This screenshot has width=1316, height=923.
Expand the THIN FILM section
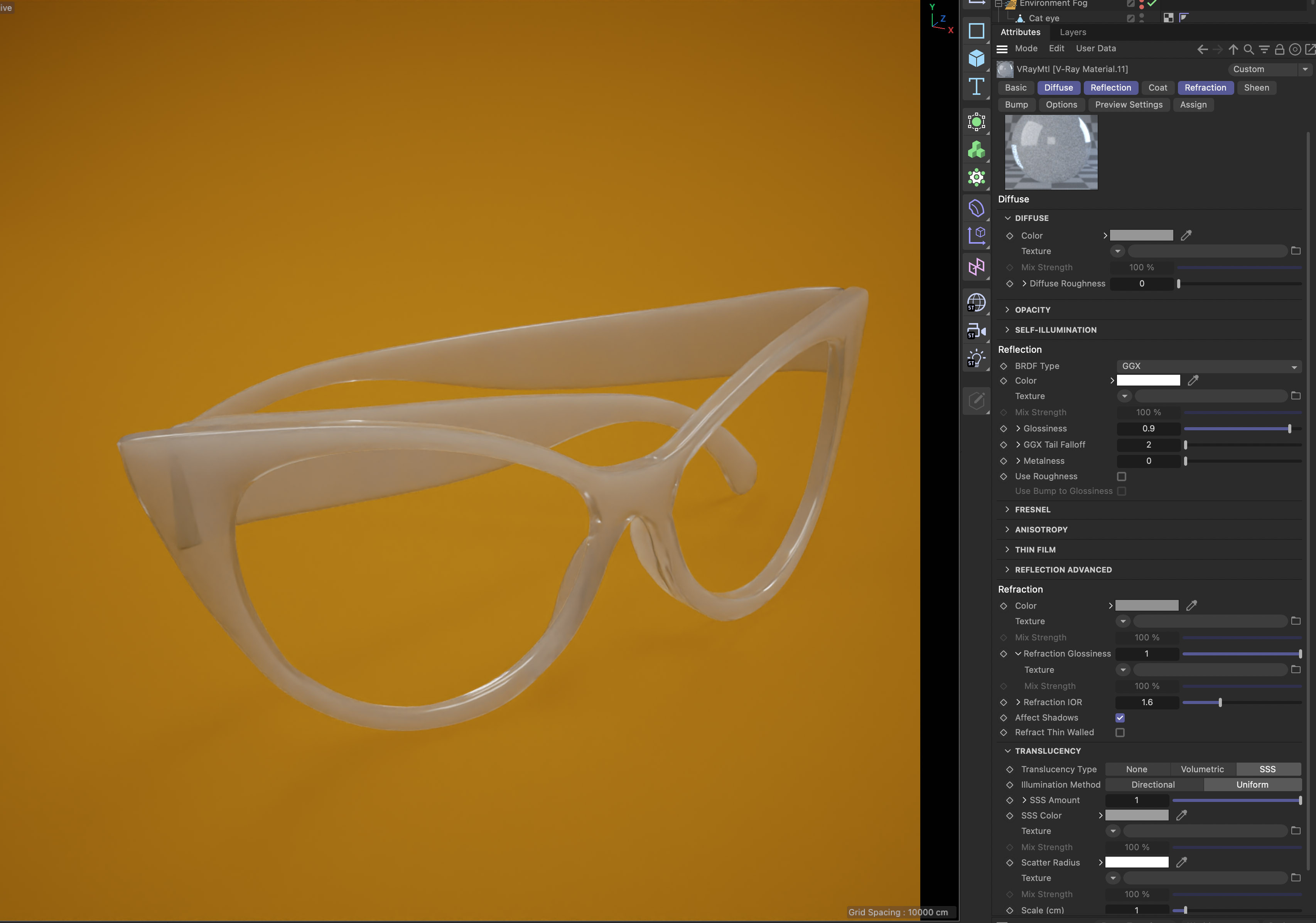click(1007, 549)
